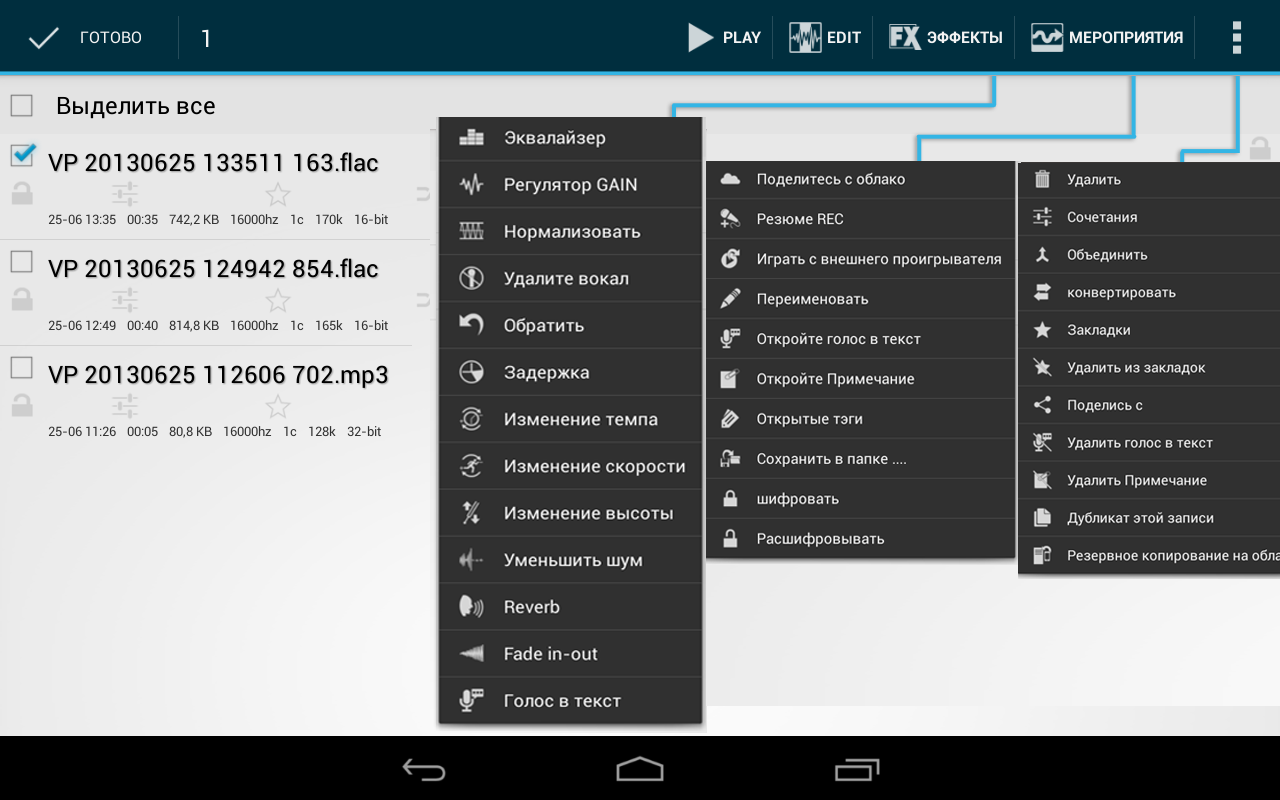Expand the МЕРОПРИЯТИЯ actions menu
The image size is (1280, 800).
pyautogui.click(x=1107, y=38)
